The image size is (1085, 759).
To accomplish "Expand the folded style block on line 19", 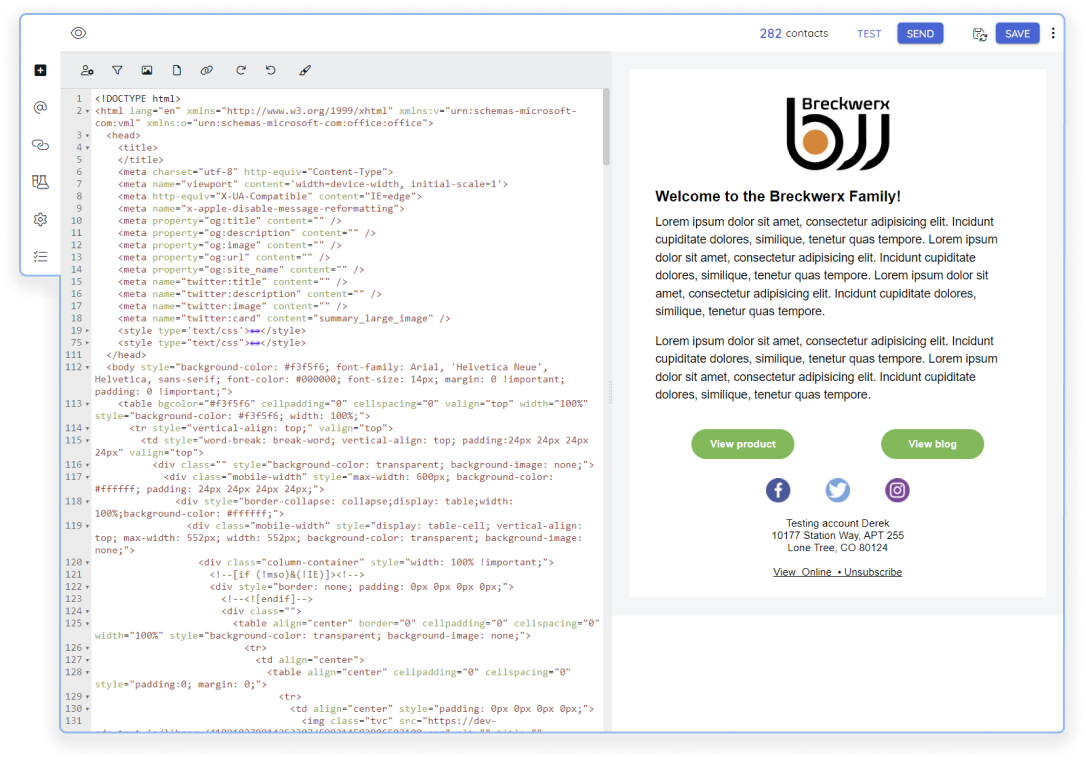I will 87,331.
